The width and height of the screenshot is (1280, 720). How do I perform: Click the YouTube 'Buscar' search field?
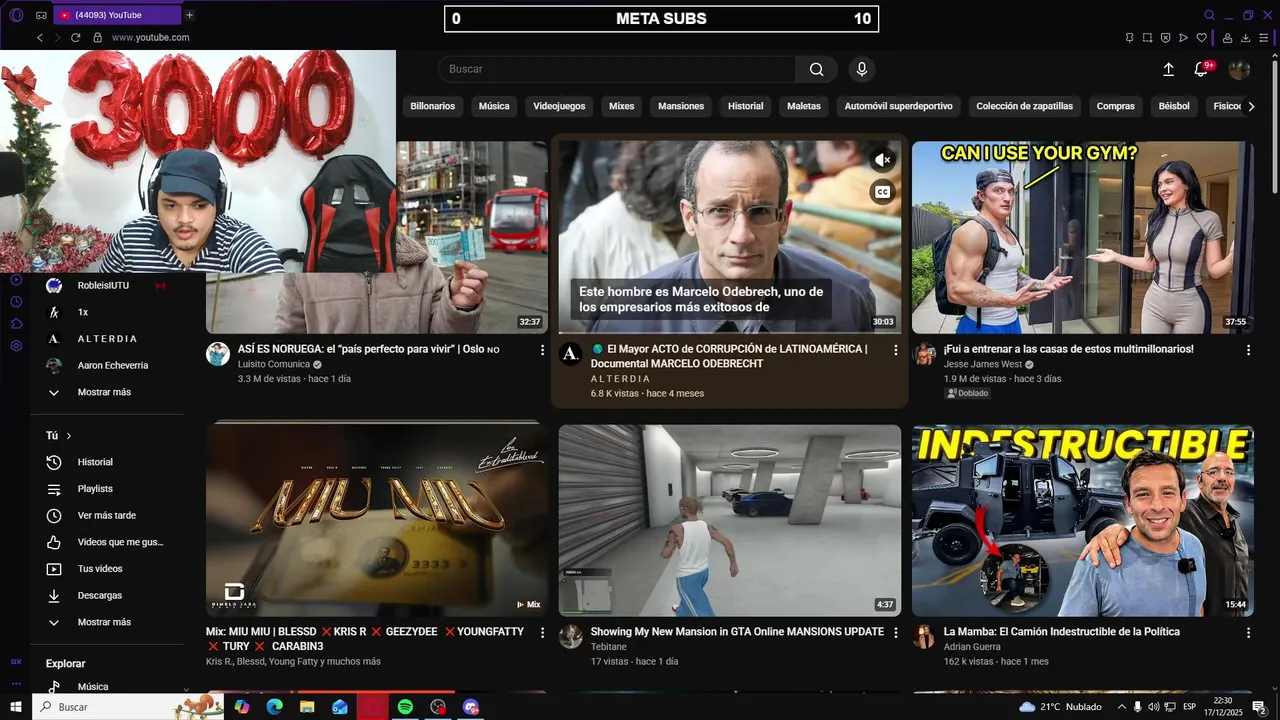coord(617,69)
